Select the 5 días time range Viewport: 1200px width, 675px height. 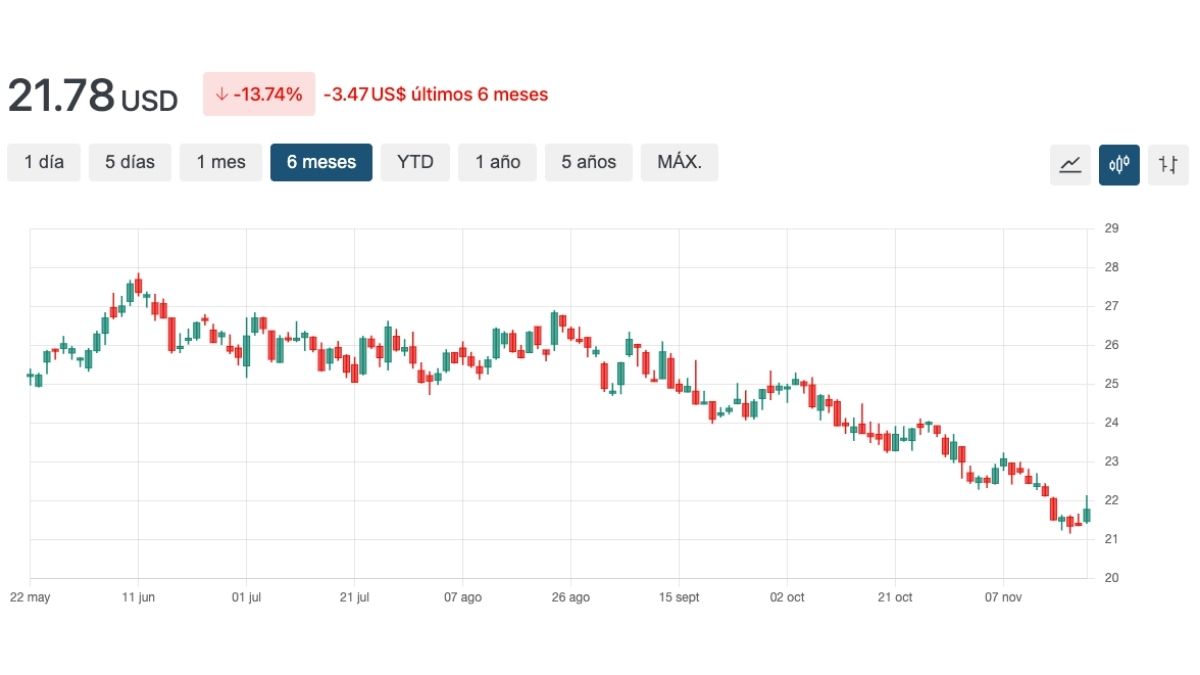(130, 162)
